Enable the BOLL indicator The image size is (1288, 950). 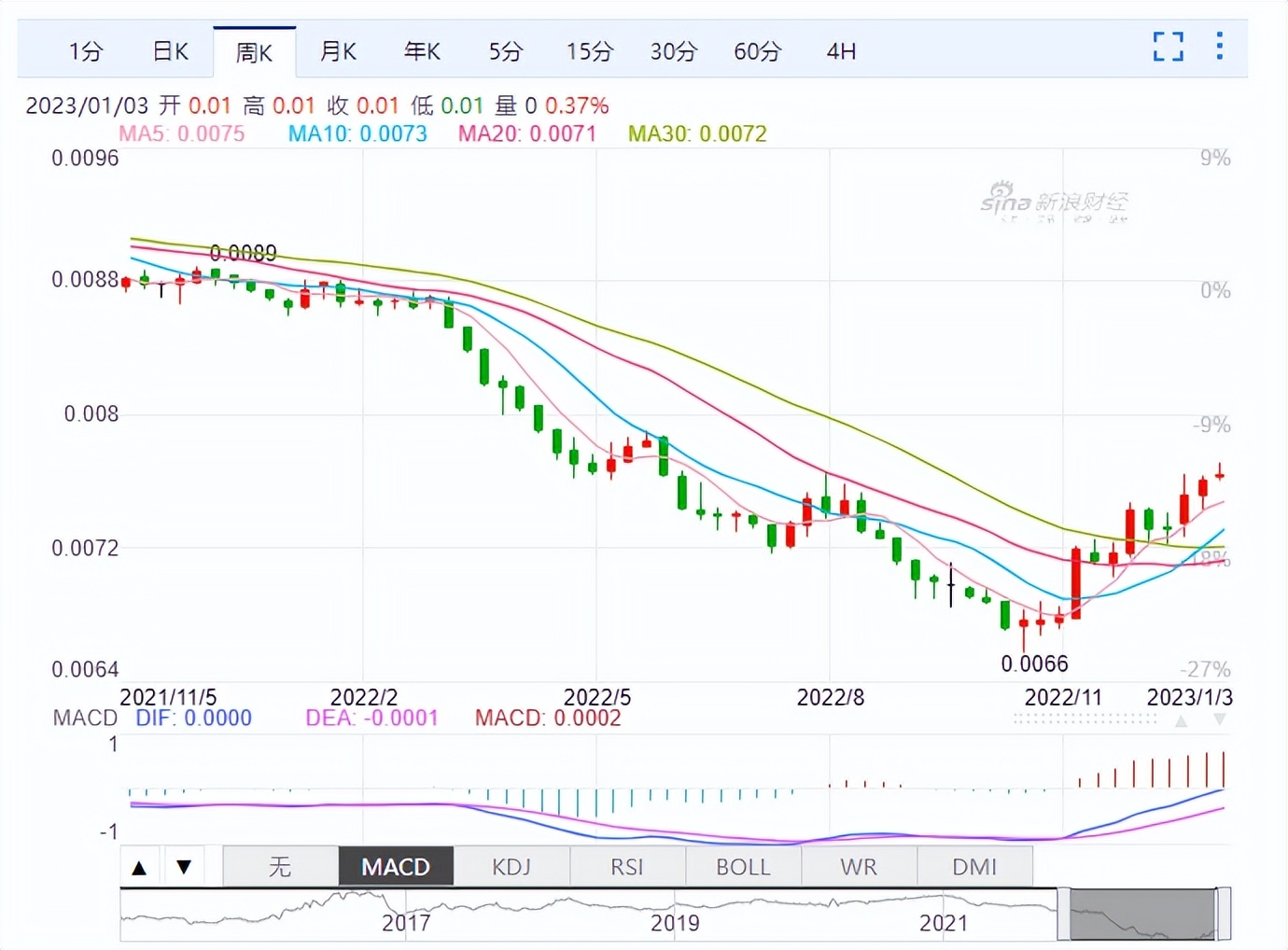pyautogui.click(x=743, y=867)
